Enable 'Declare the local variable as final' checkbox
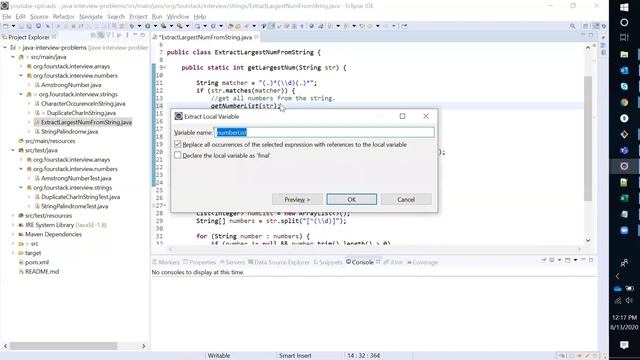The height and width of the screenshot is (360, 640). tap(178, 155)
